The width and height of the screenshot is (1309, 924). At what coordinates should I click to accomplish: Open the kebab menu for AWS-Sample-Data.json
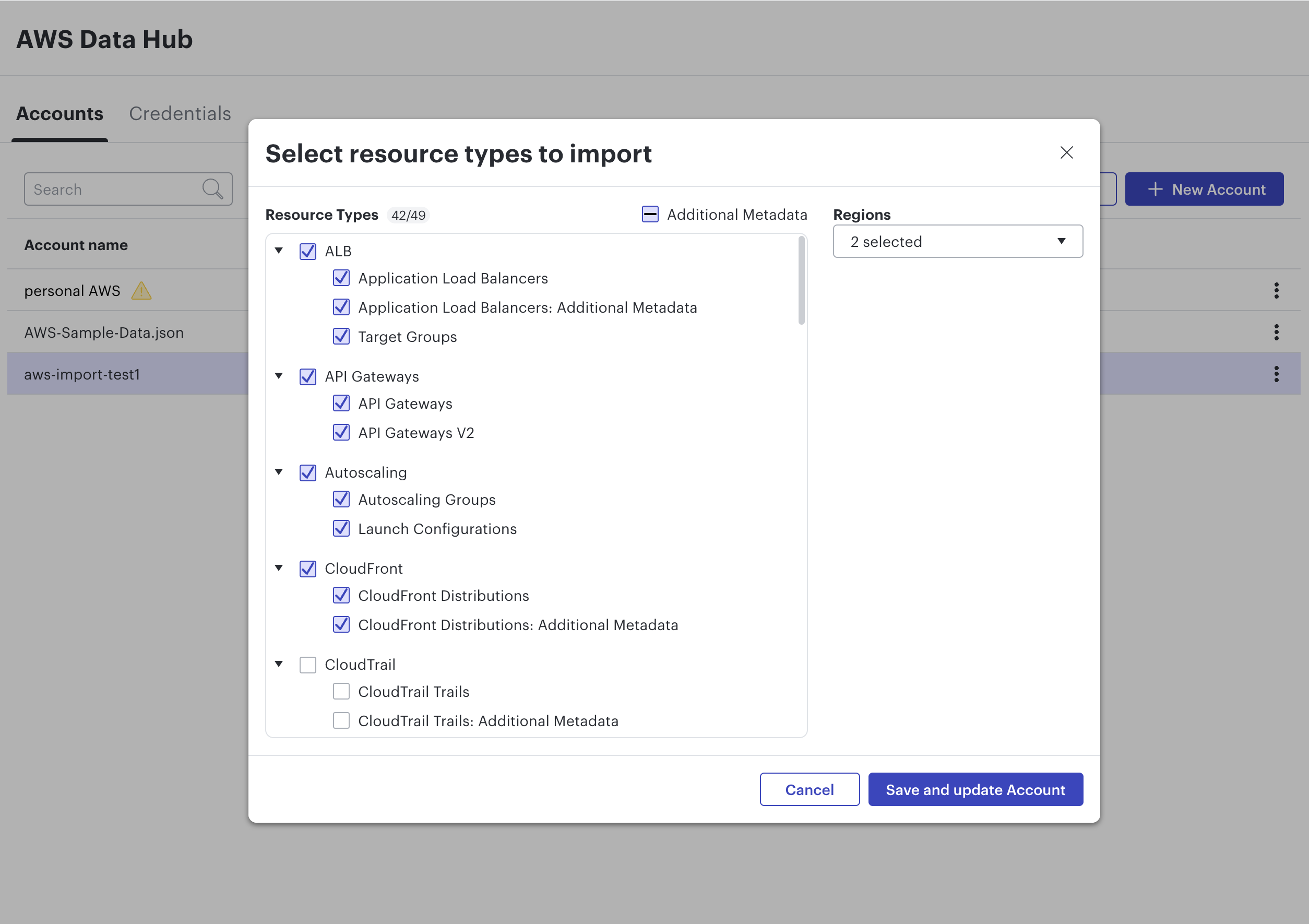click(1276, 332)
